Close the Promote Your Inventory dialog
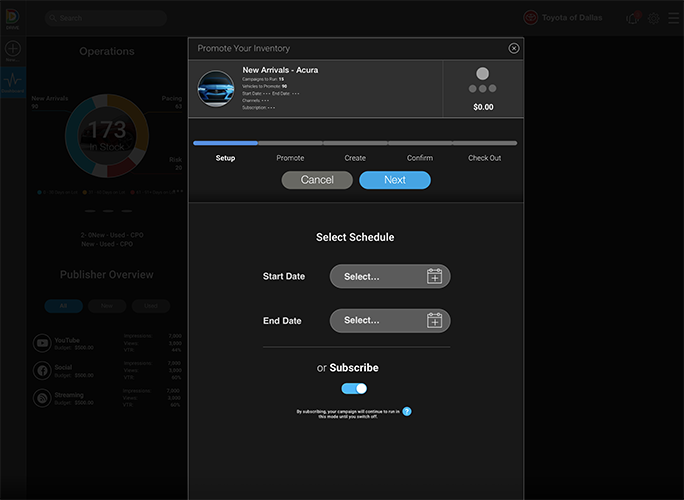 click(x=514, y=48)
